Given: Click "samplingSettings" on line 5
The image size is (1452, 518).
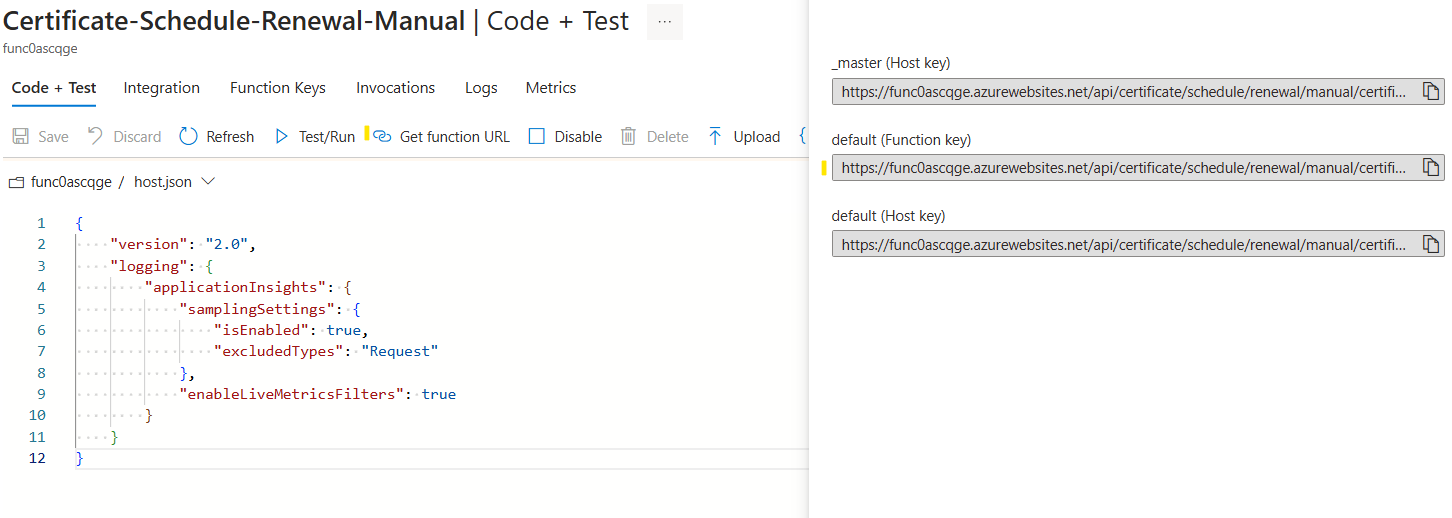Looking at the screenshot, I should click(x=257, y=309).
